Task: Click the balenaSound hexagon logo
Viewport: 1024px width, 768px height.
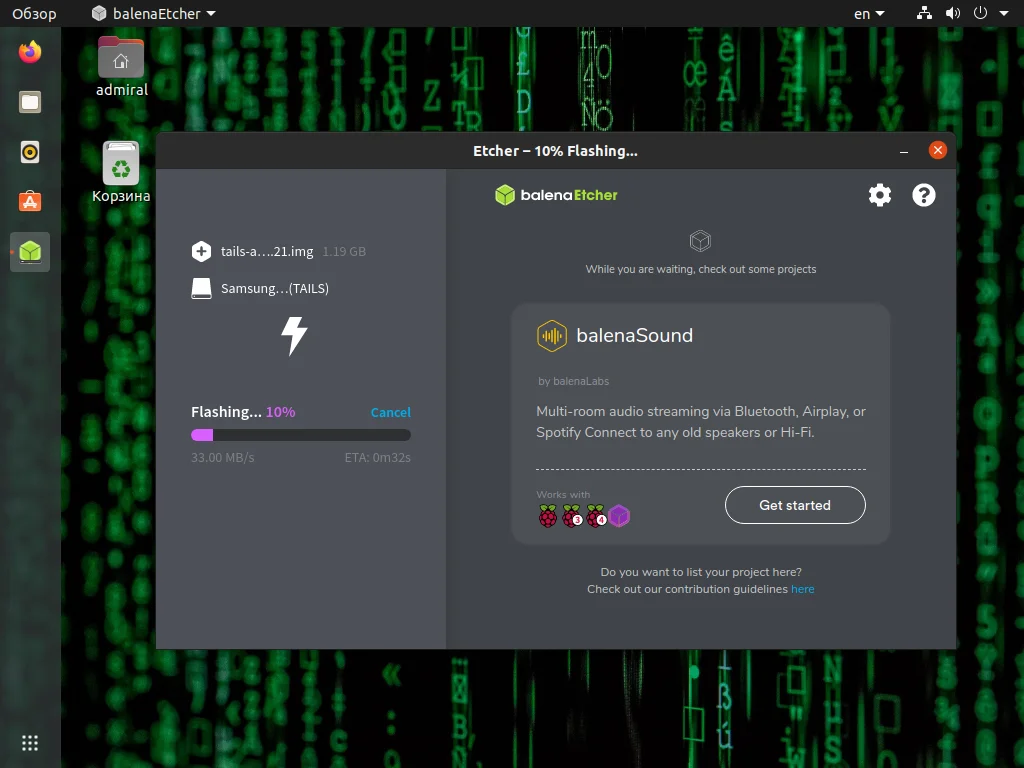Action: tap(552, 336)
